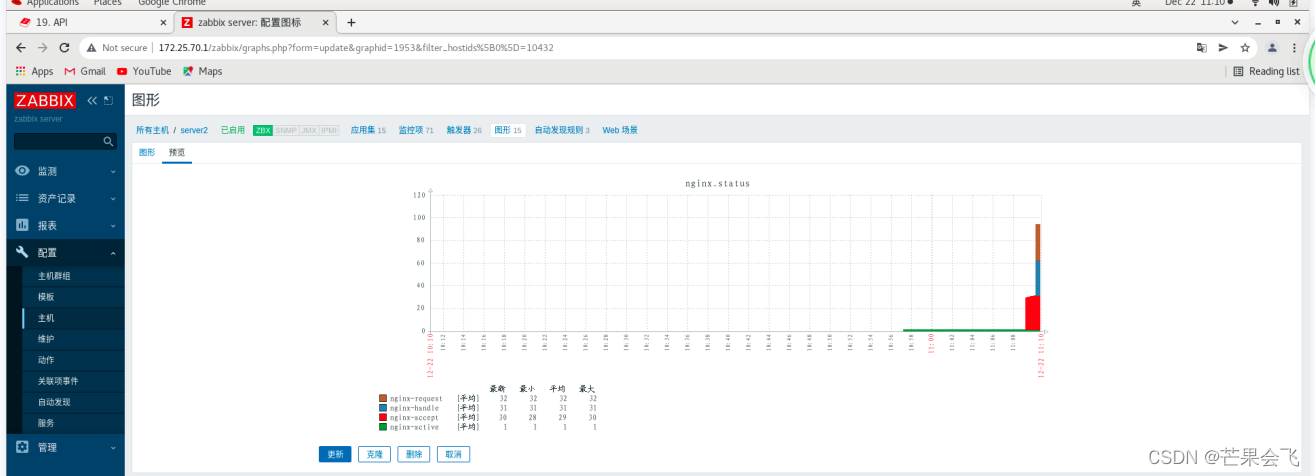Open the Reading list
This screenshot has height=476, width=1315.
coord(1266,71)
